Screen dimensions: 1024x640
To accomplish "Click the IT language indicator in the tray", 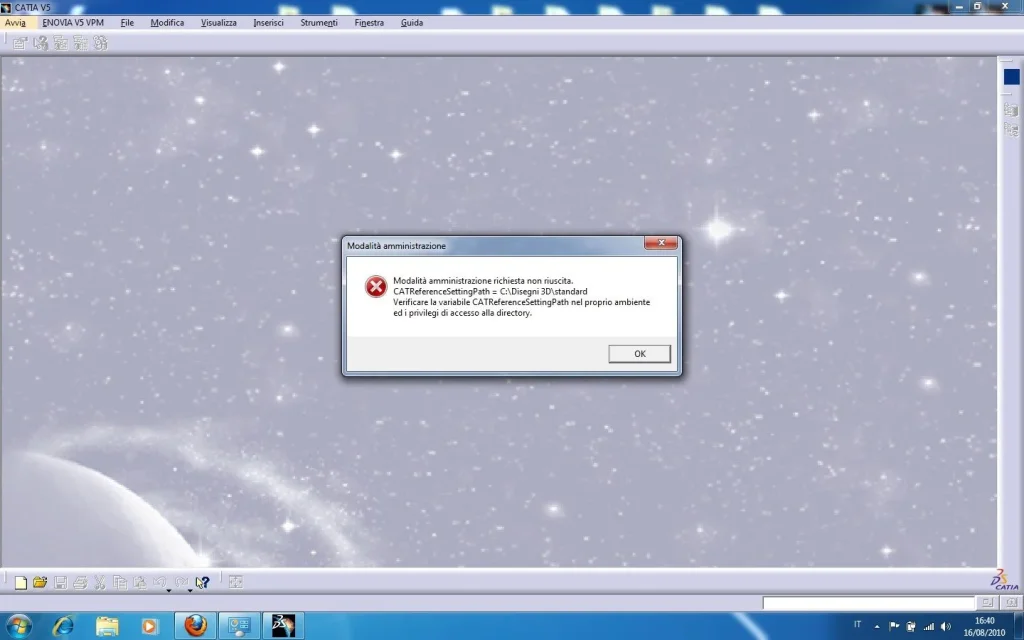I will (x=857, y=625).
